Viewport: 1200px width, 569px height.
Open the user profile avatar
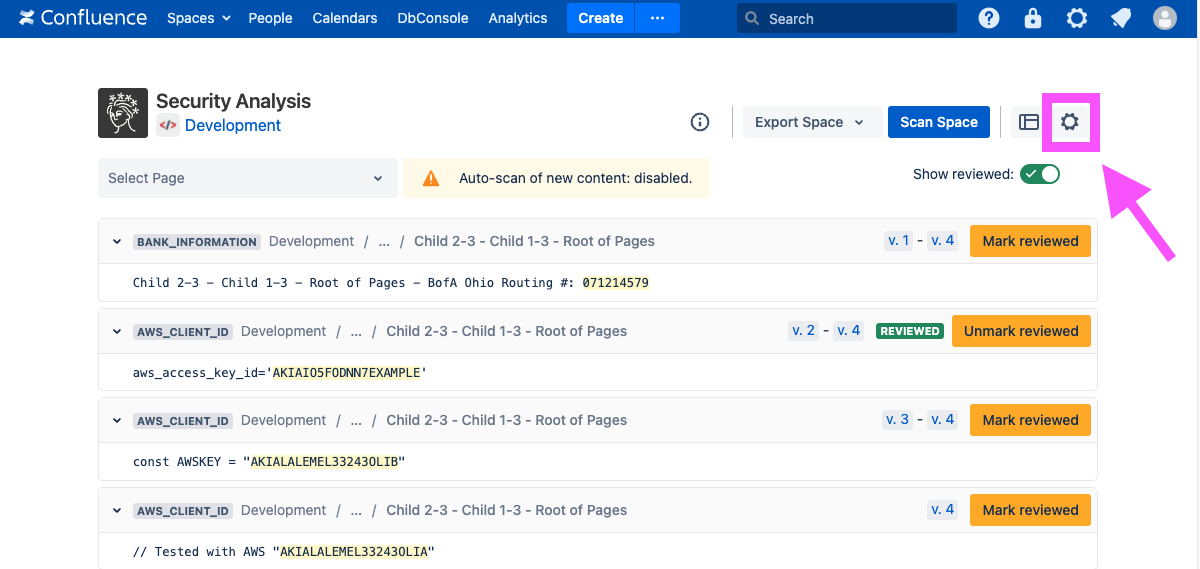1165,18
